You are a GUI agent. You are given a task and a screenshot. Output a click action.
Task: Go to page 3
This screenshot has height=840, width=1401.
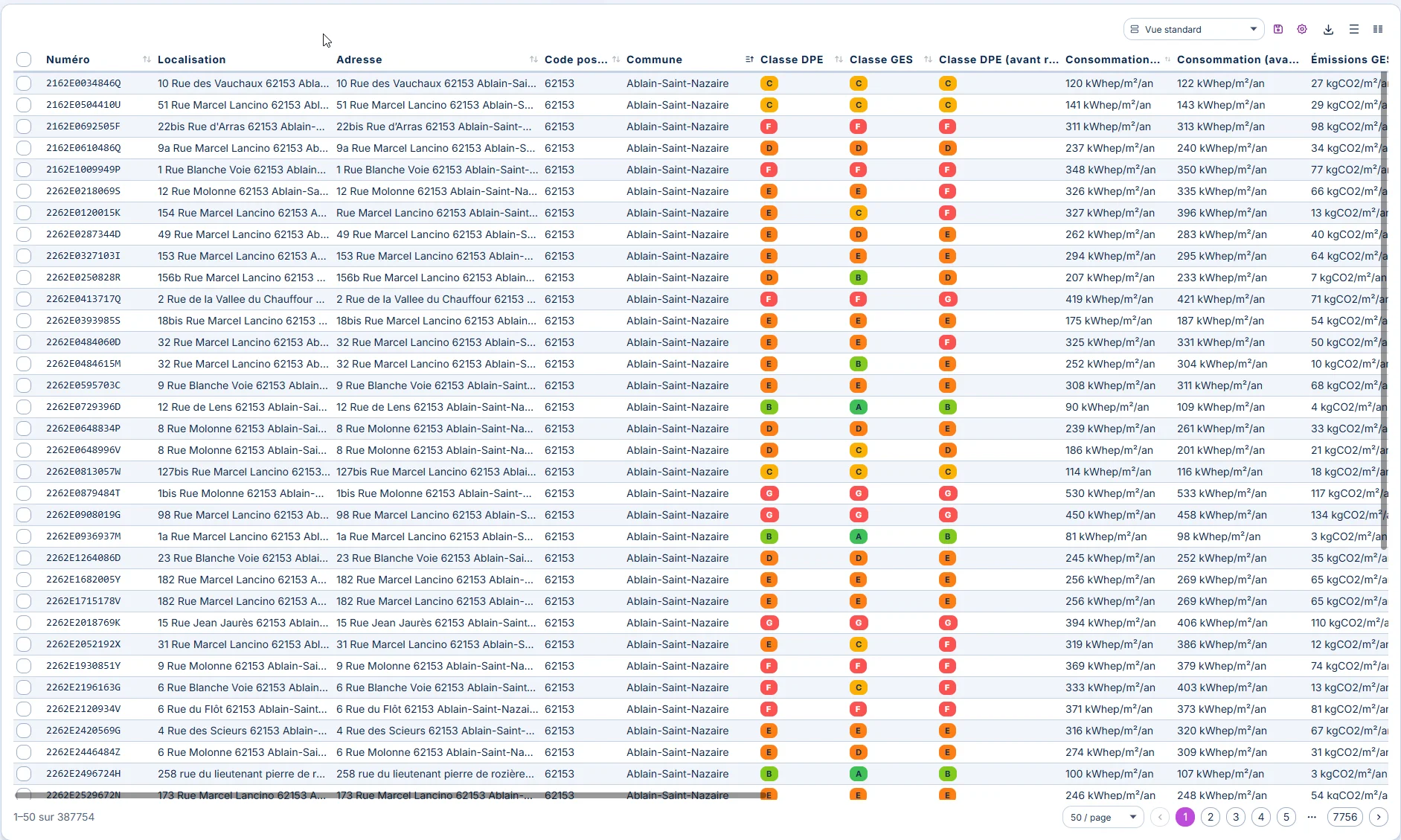click(1236, 817)
